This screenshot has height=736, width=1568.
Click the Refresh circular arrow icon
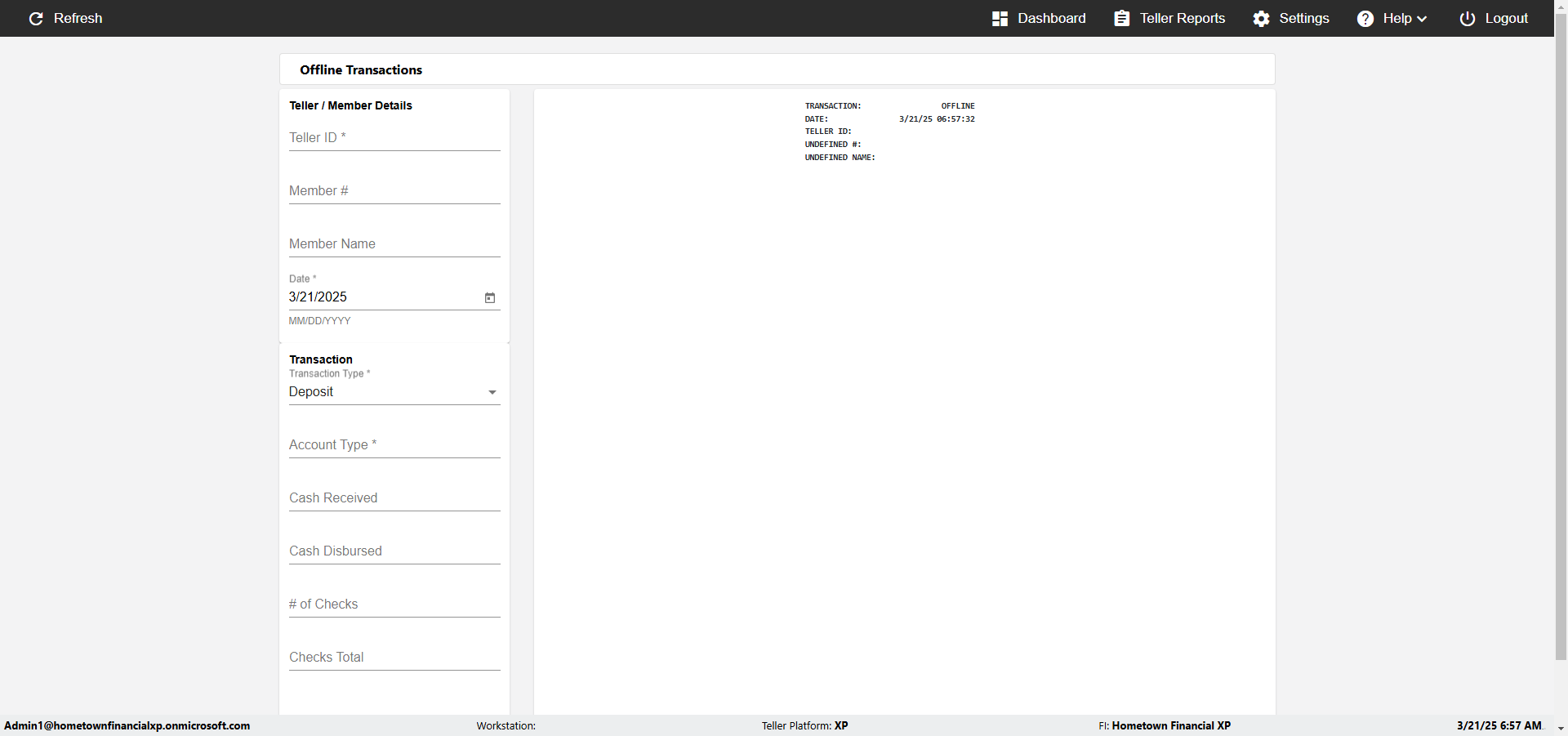(x=36, y=19)
